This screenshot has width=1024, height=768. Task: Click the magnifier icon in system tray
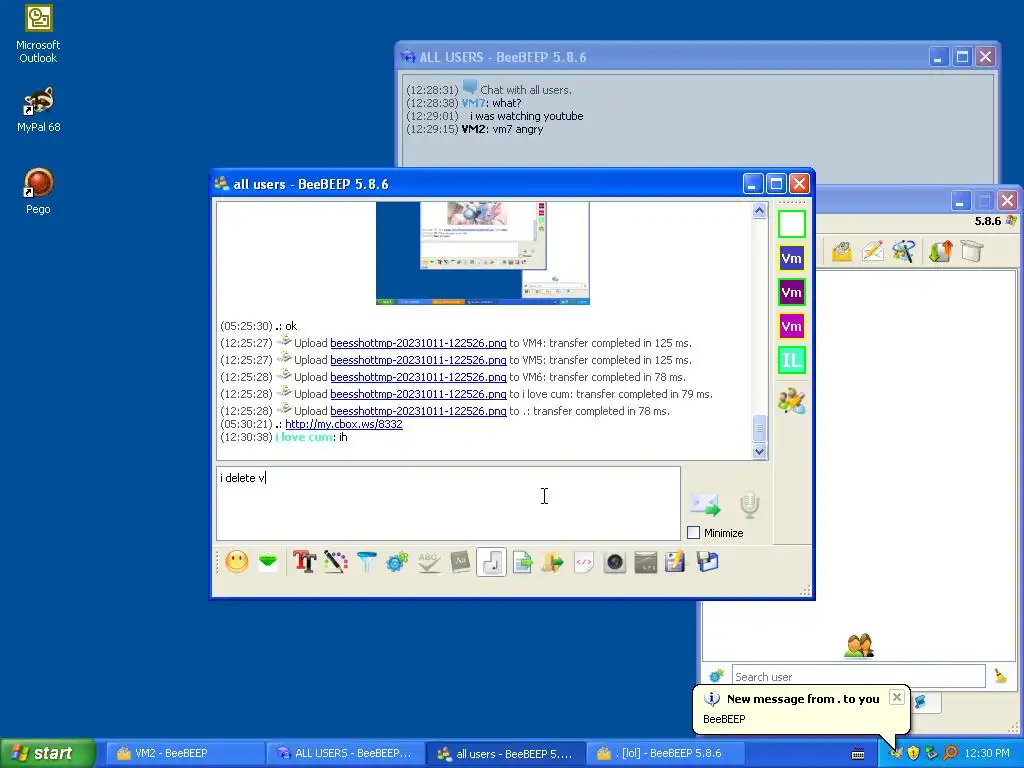point(950,753)
